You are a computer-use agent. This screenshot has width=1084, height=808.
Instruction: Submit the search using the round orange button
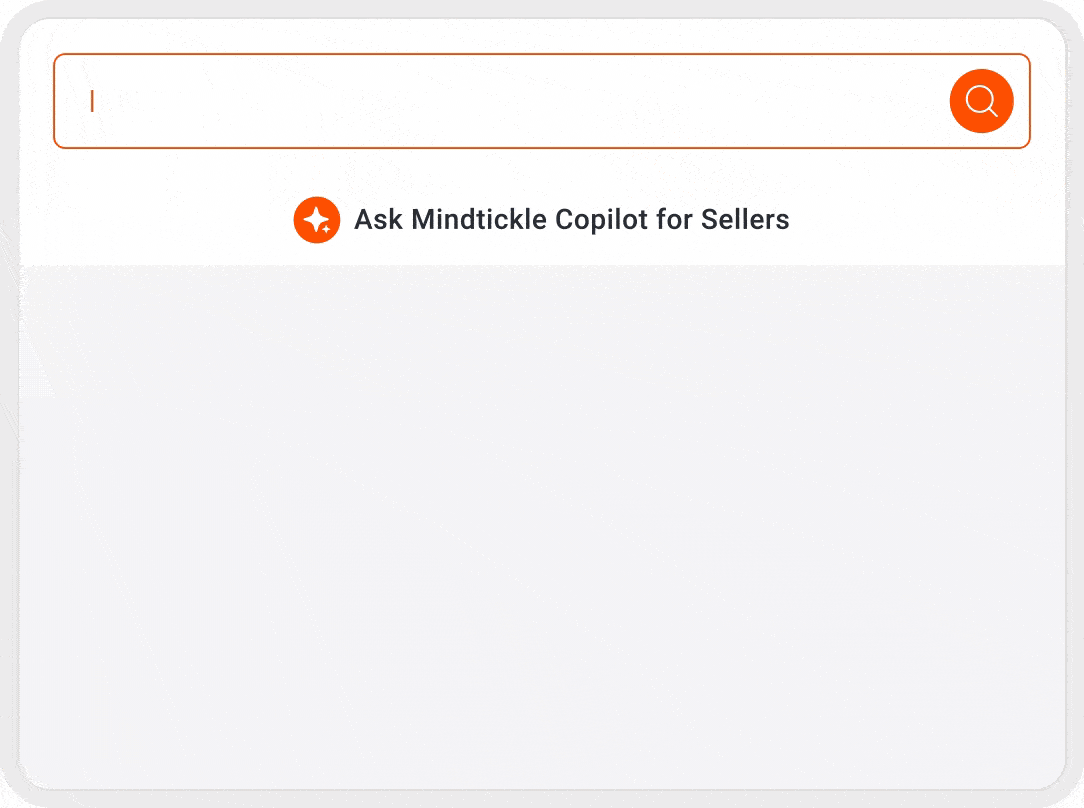pos(981,101)
